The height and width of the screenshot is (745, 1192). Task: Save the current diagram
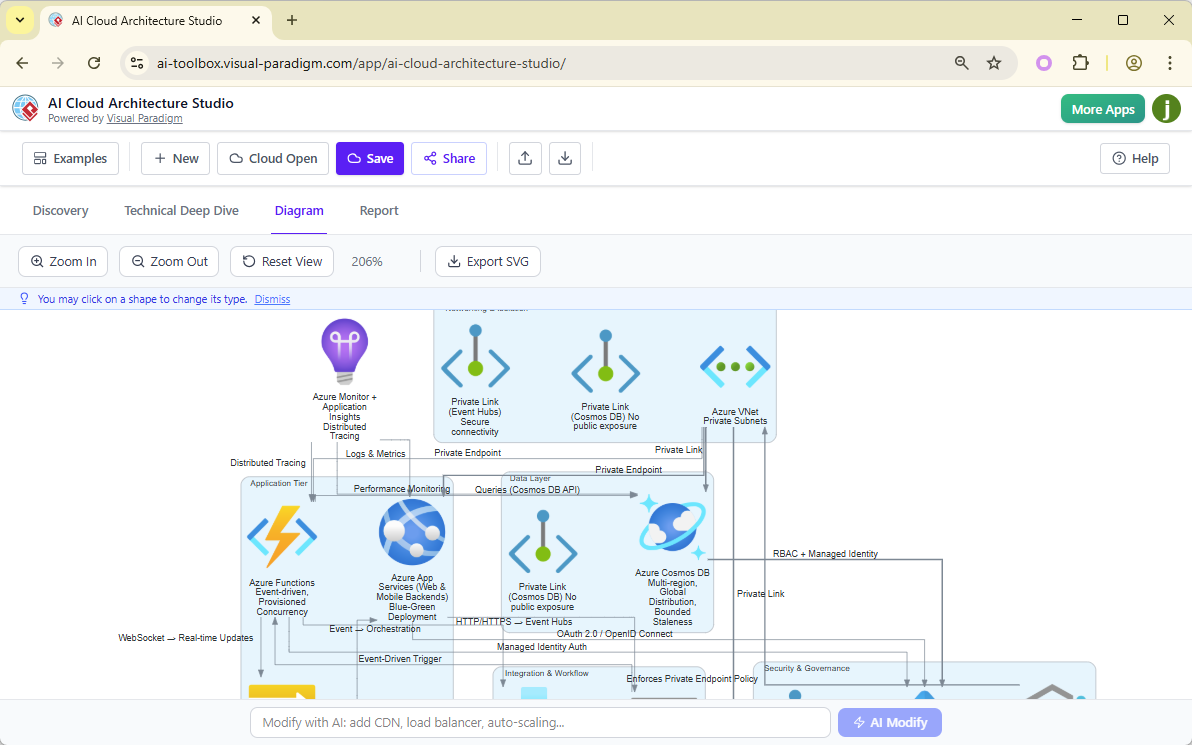(370, 158)
